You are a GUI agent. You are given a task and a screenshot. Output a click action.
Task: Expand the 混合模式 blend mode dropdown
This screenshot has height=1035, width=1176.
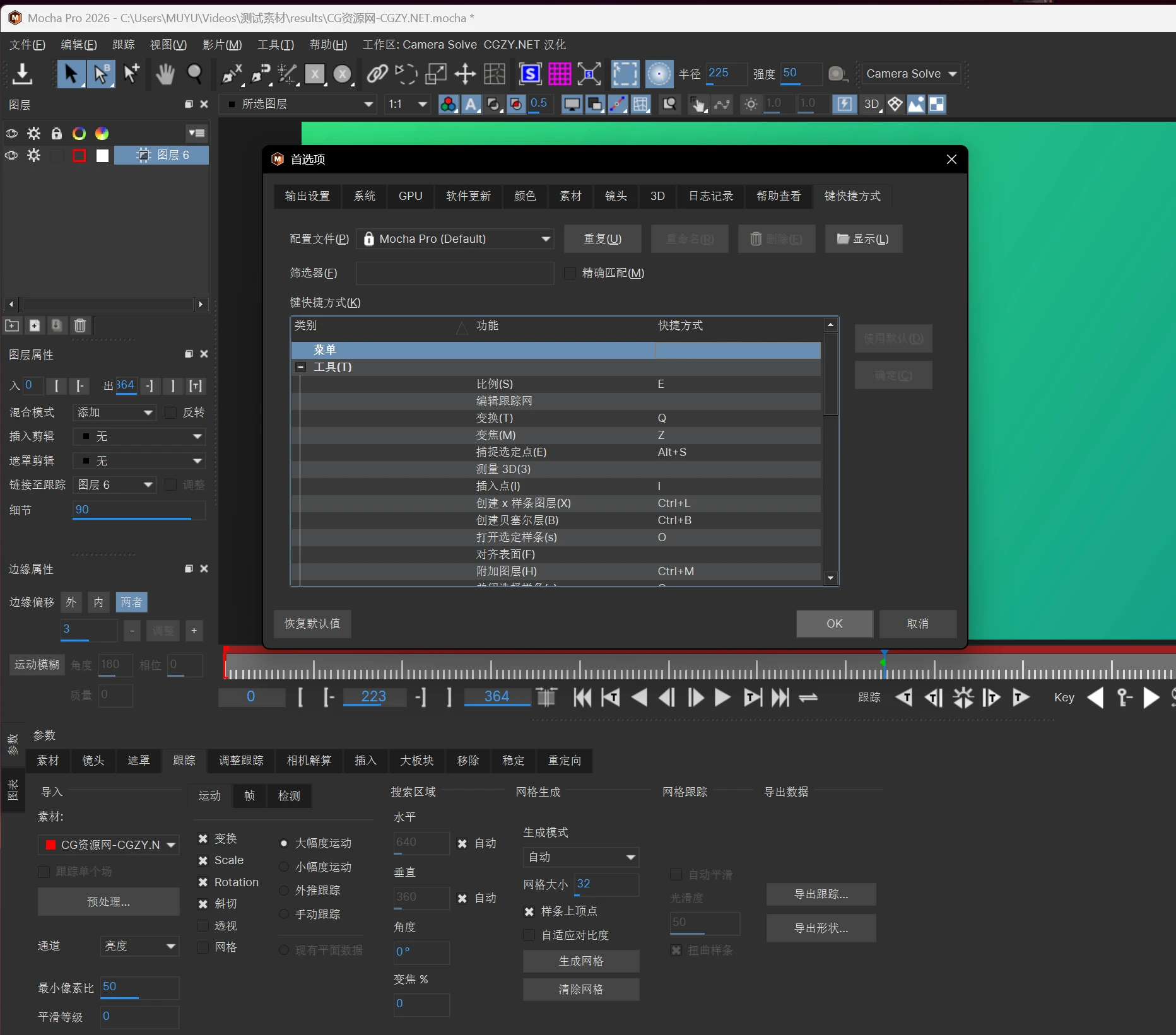(114, 412)
